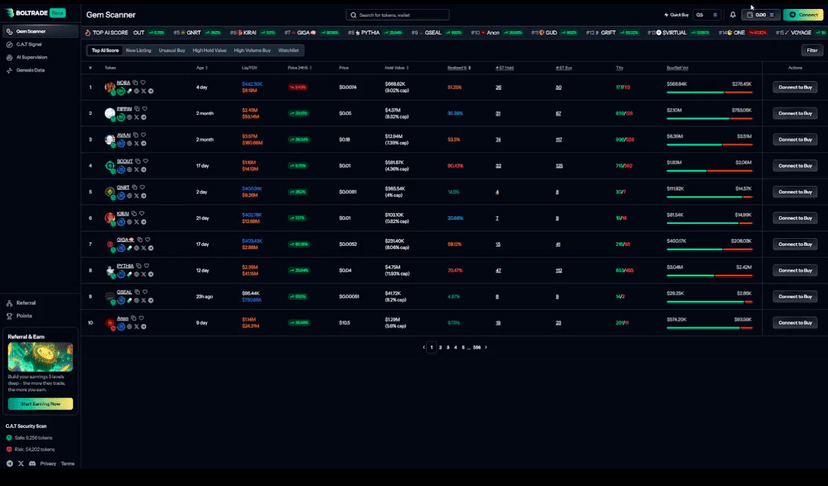This screenshot has height=486, width=828.
Task: Open the Quick Buy amount settings
Action: 707,15
